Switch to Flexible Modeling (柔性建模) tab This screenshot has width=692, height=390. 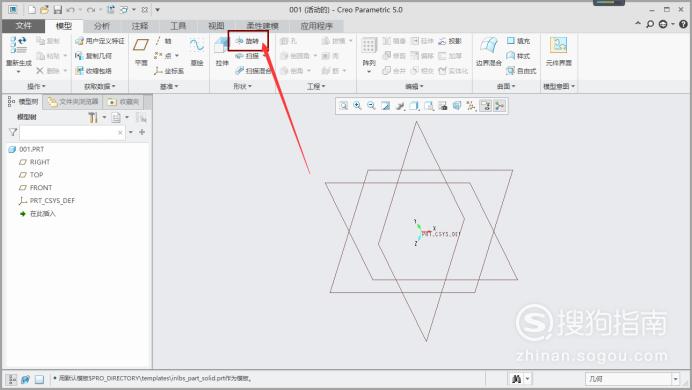pos(263,26)
